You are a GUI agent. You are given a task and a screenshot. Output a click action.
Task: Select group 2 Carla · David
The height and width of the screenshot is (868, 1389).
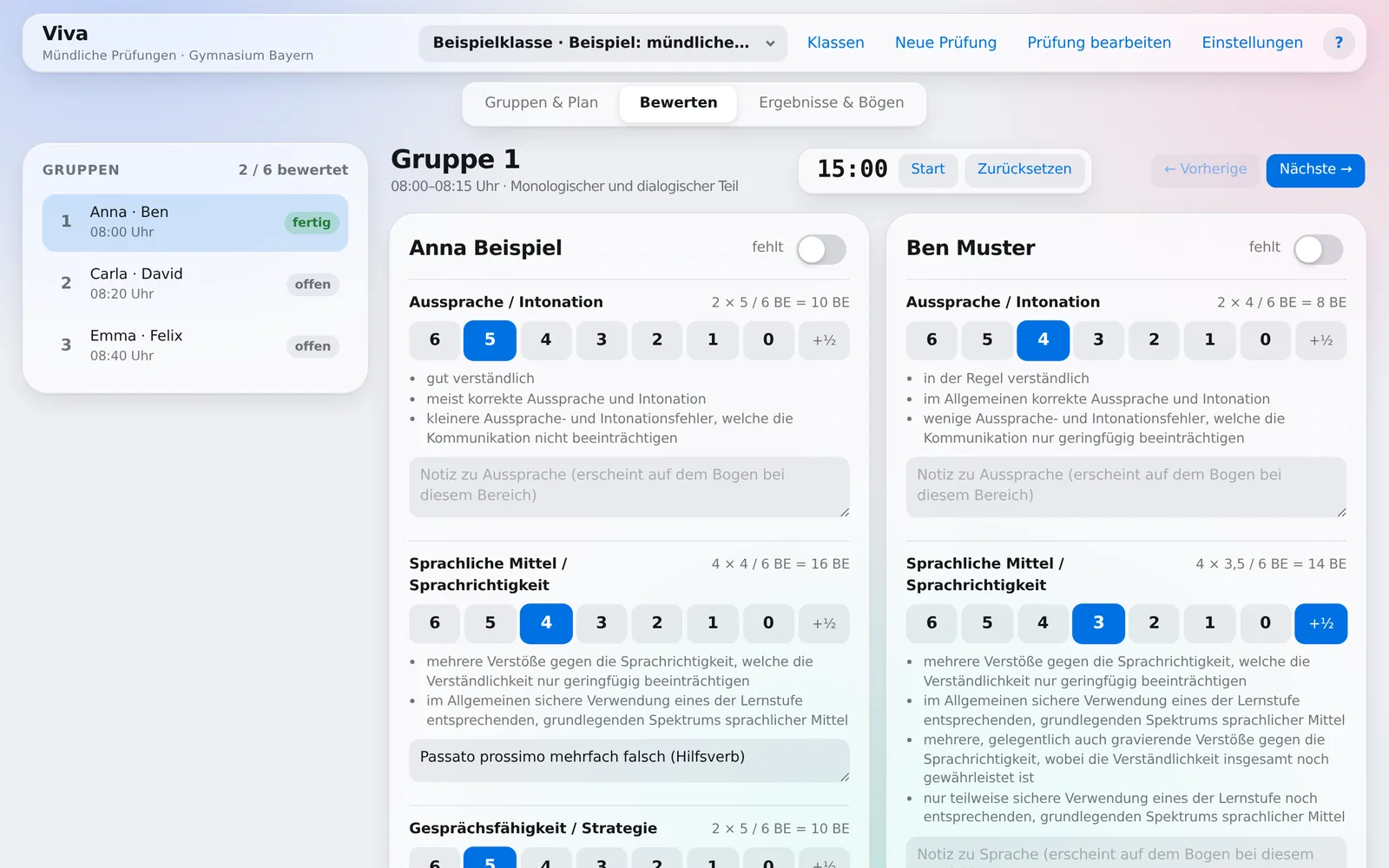coord(195,284)
